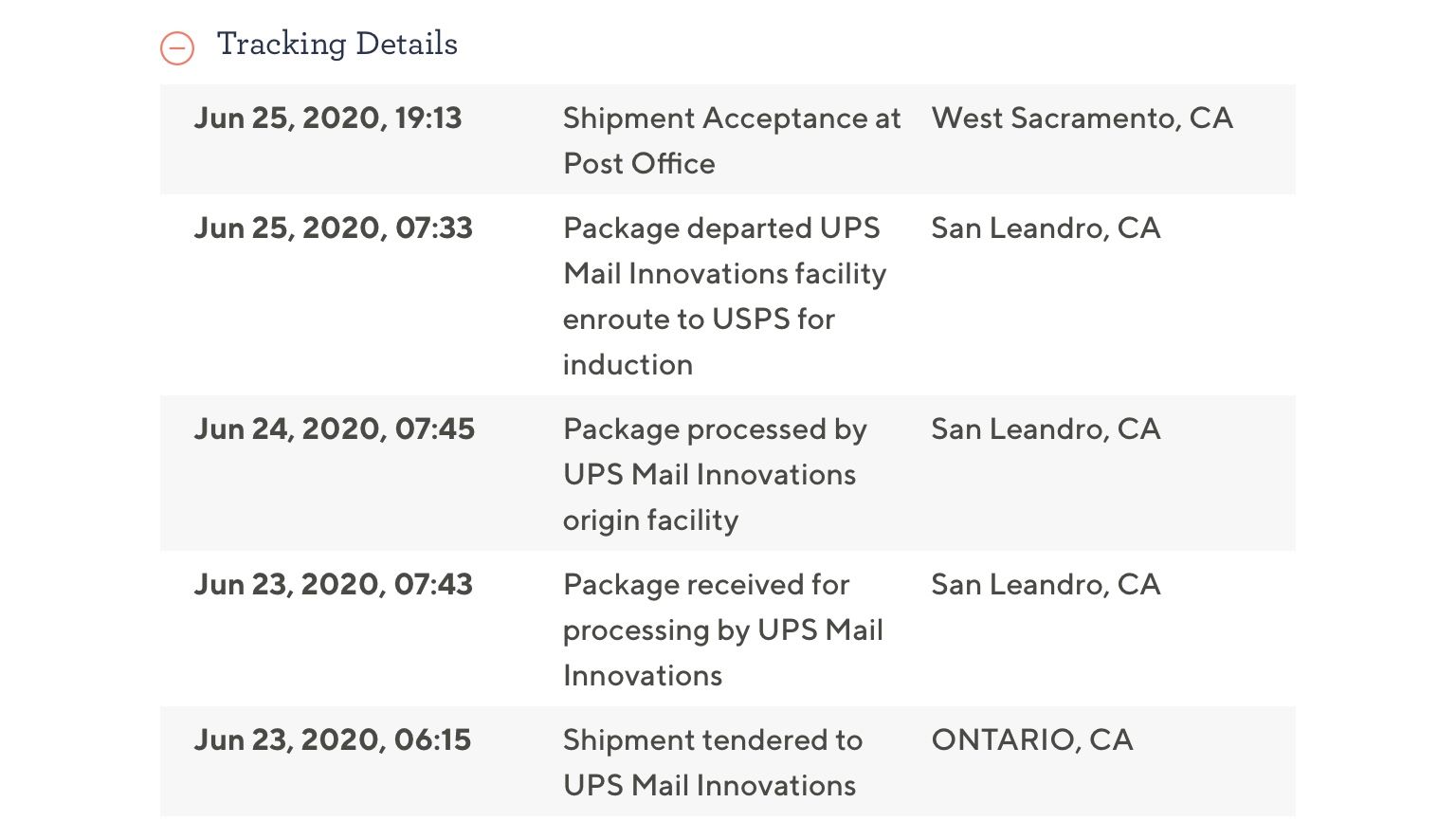The height and width of the screenshot is (839, 1456).
Task: Click the 'Package departed UPS' text line
Action: [721, 228]
